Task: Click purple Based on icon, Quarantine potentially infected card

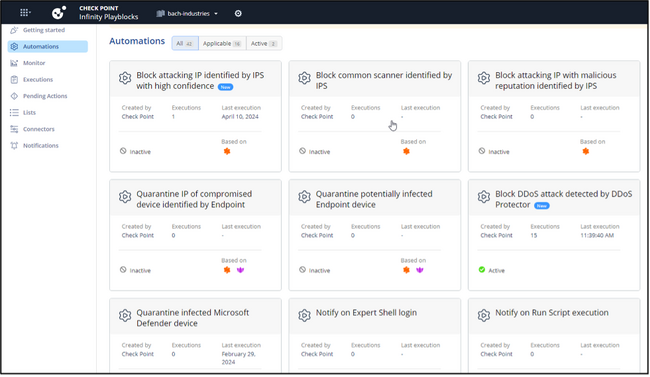Action: [420, 270]
